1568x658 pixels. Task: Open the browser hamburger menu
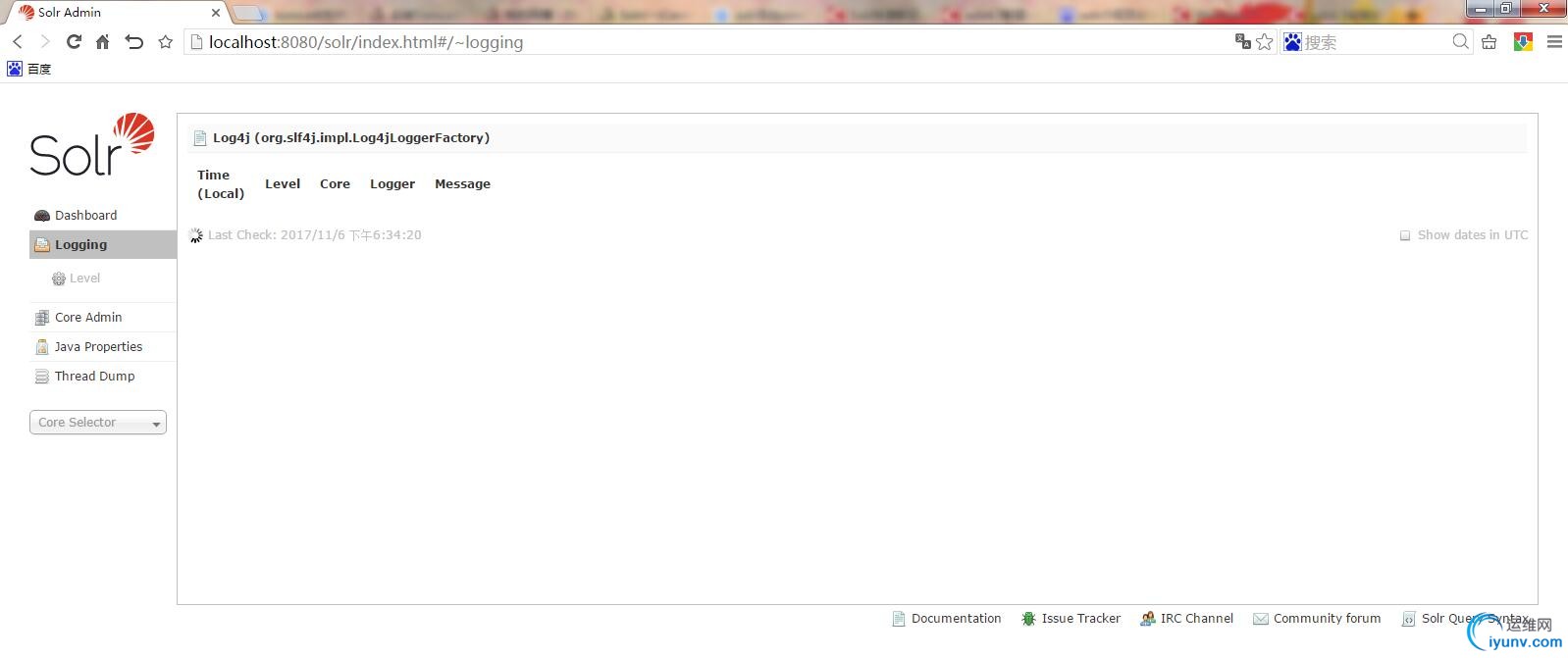point(1554,41)
